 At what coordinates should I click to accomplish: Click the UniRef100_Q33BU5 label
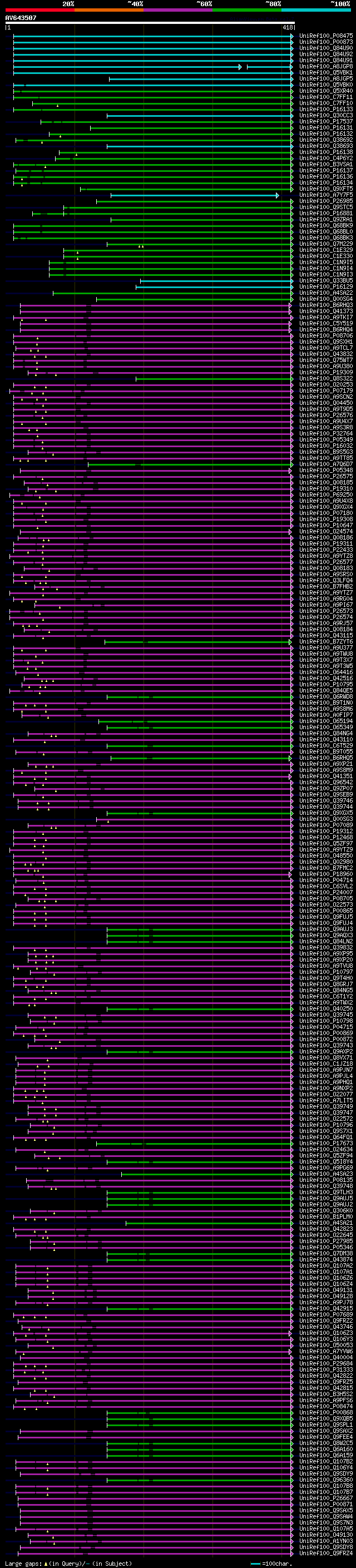pyautogui.click(x=325, y=280)
